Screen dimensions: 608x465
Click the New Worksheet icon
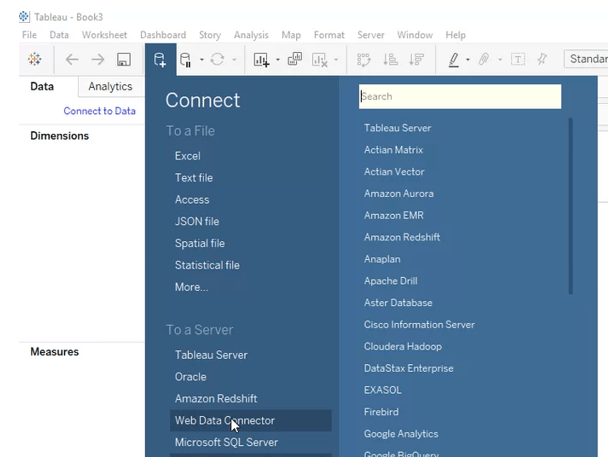coord(261,60)
